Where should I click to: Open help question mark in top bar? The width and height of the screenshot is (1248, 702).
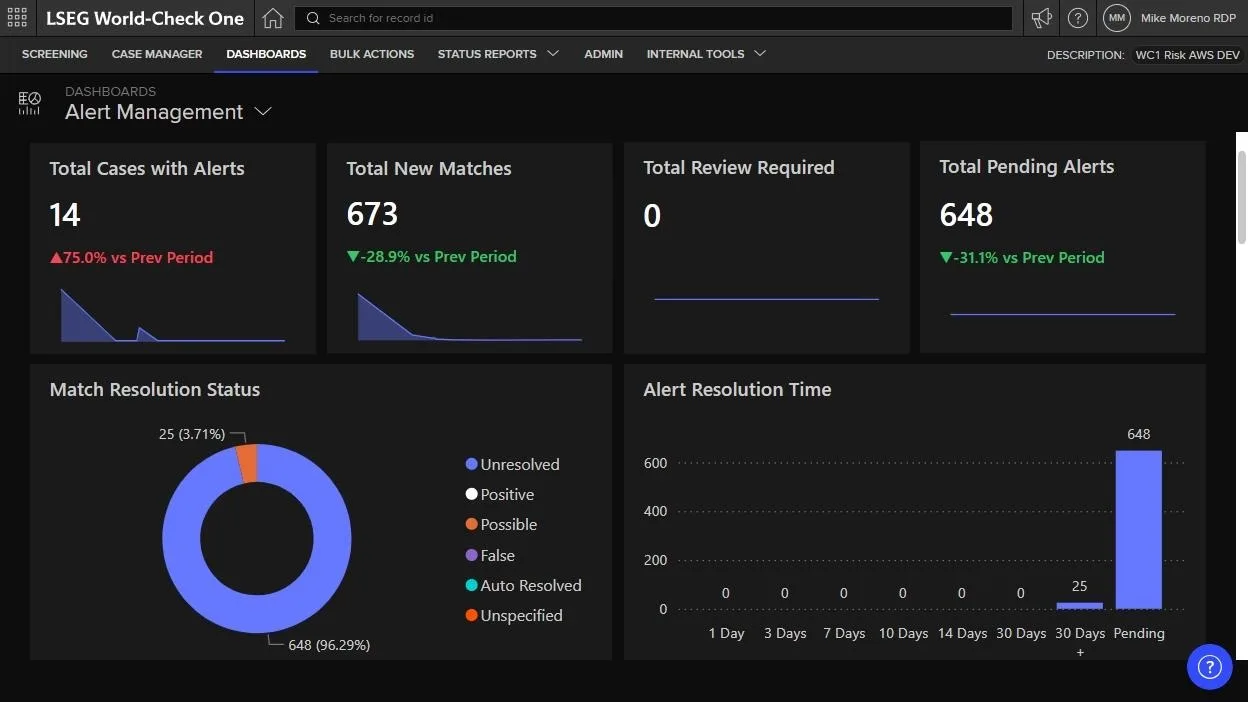(x=1078, y=18)
